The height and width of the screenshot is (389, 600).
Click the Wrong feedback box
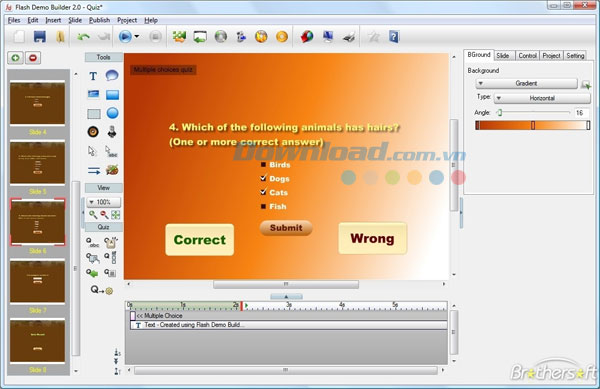click(x=372, y=238)
